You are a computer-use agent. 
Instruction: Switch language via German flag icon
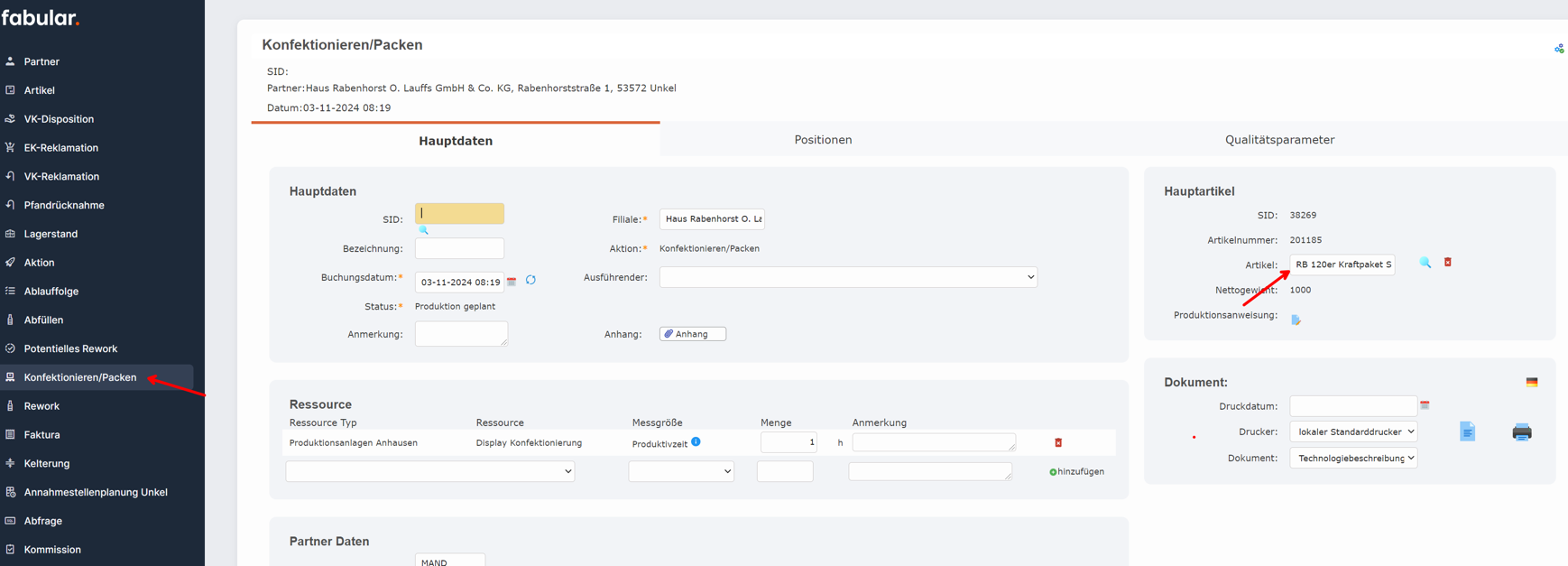coord(1531,383)
